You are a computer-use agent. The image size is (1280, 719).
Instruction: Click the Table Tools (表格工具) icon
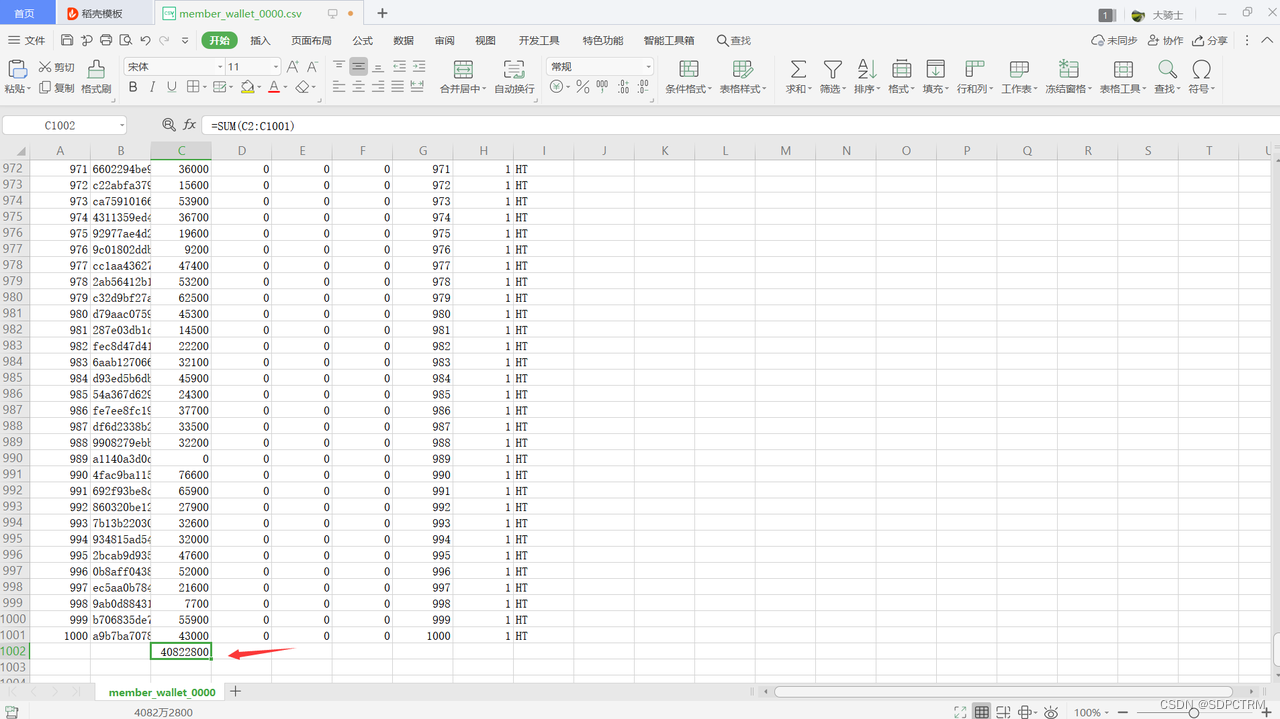click(x=1123, y=69)
